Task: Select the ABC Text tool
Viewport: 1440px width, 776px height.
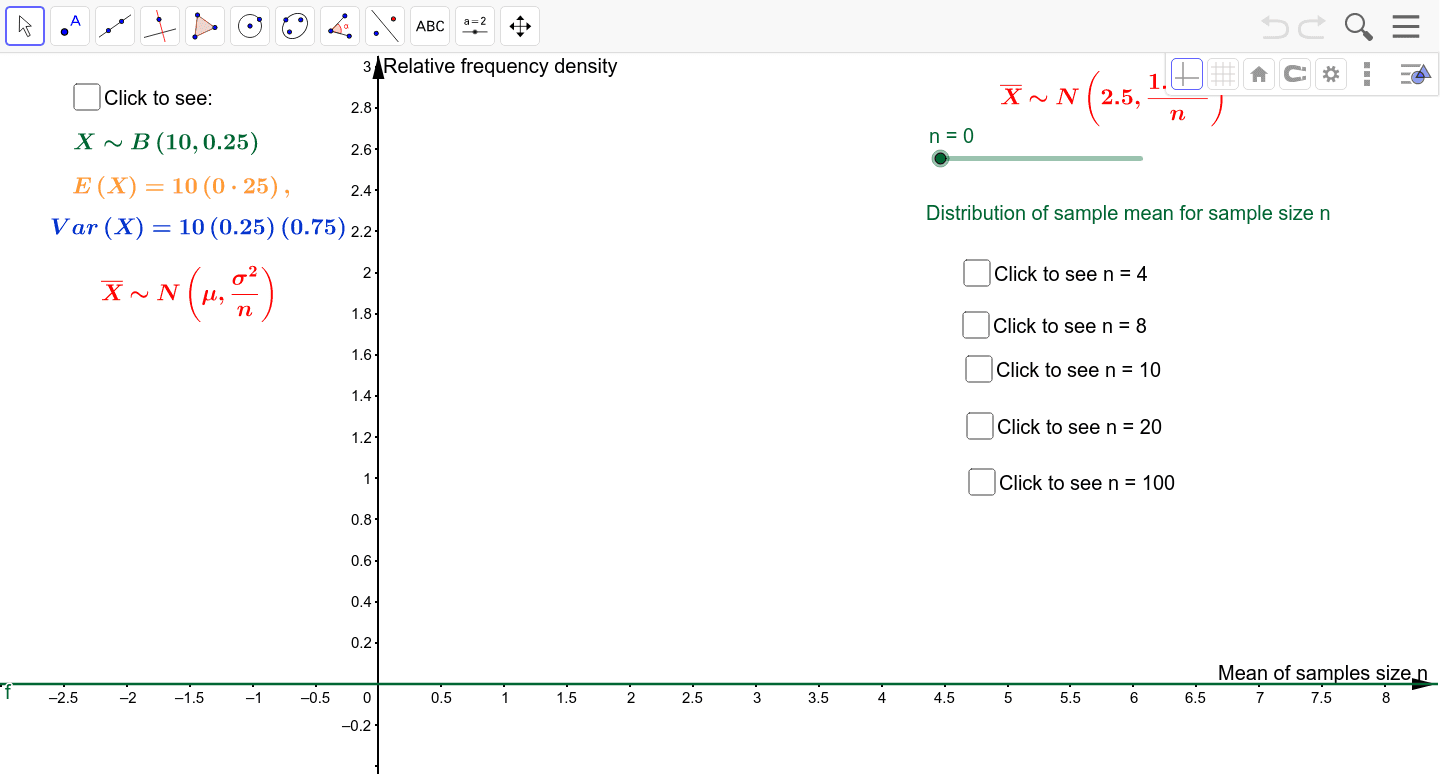Action: pyautogui.click(x=430, y=26)
